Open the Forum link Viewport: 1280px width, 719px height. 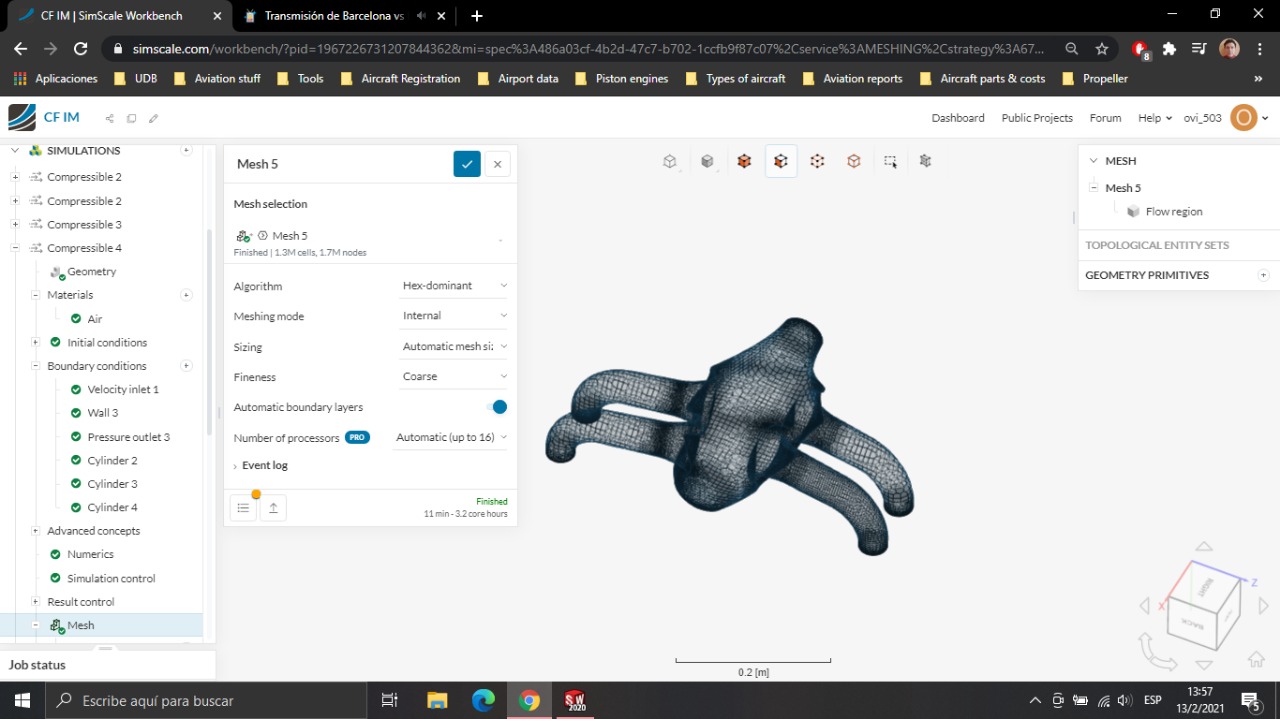(x=1105, y=118)
